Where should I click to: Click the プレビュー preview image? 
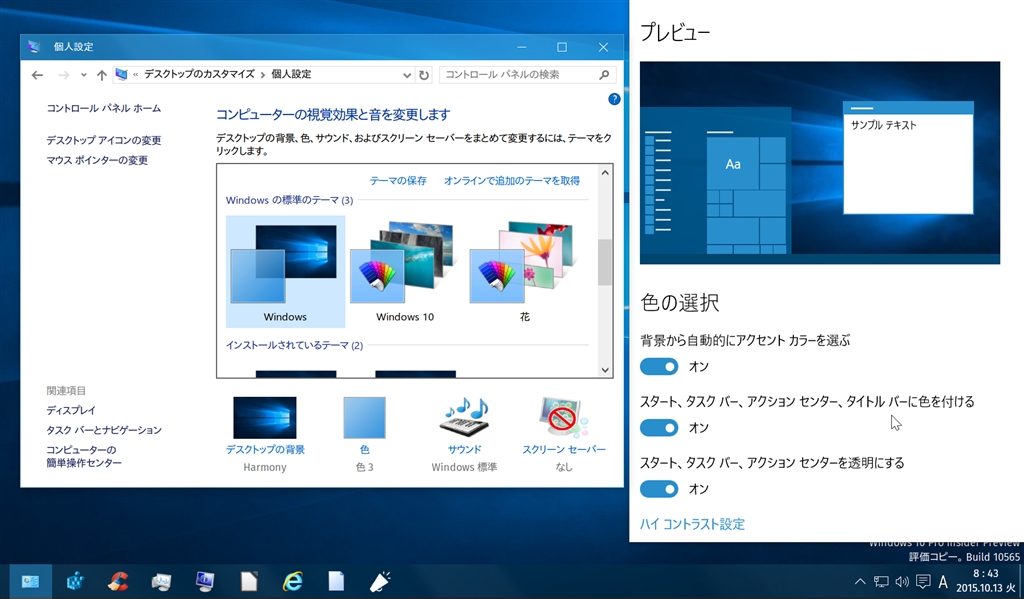pos(820,163)
